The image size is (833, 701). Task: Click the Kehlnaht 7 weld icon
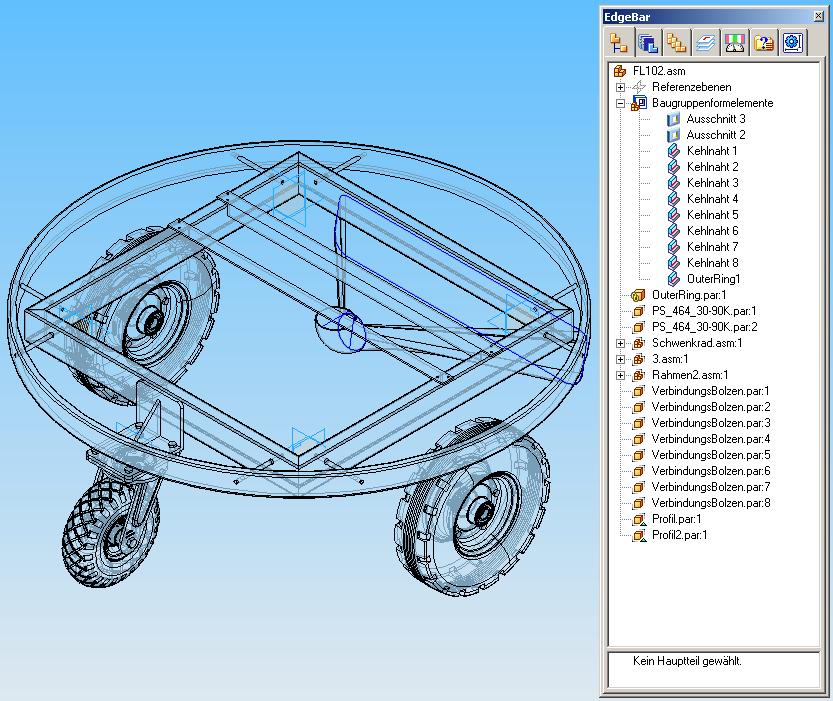coord(674,247)
